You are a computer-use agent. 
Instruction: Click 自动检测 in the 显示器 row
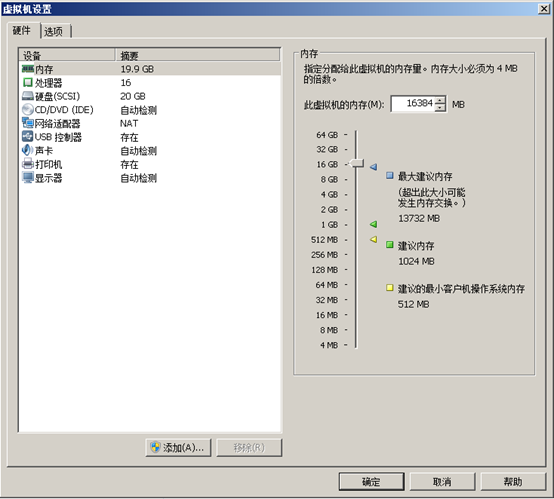point(138,178)
